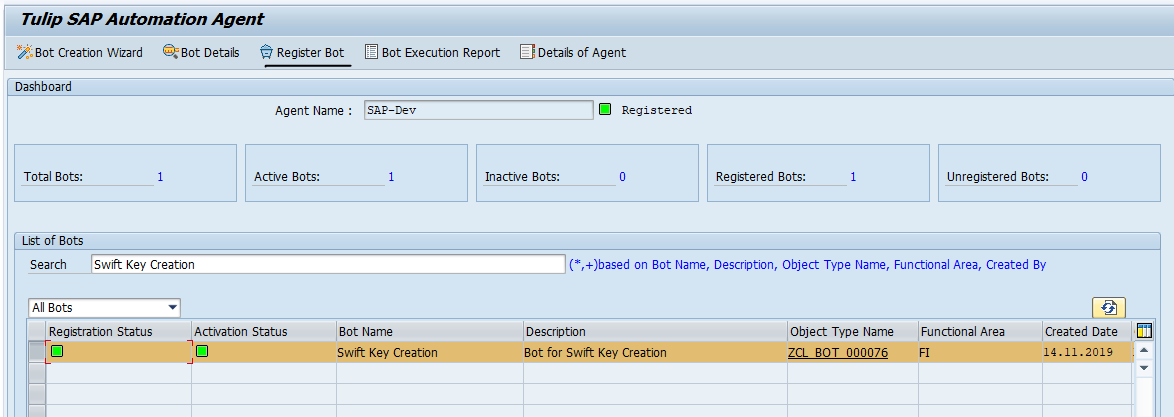The width and height of the screenshot is (1174, 417).
Task: Click the Inactive Bots value 0
Action: click(622, 177)
